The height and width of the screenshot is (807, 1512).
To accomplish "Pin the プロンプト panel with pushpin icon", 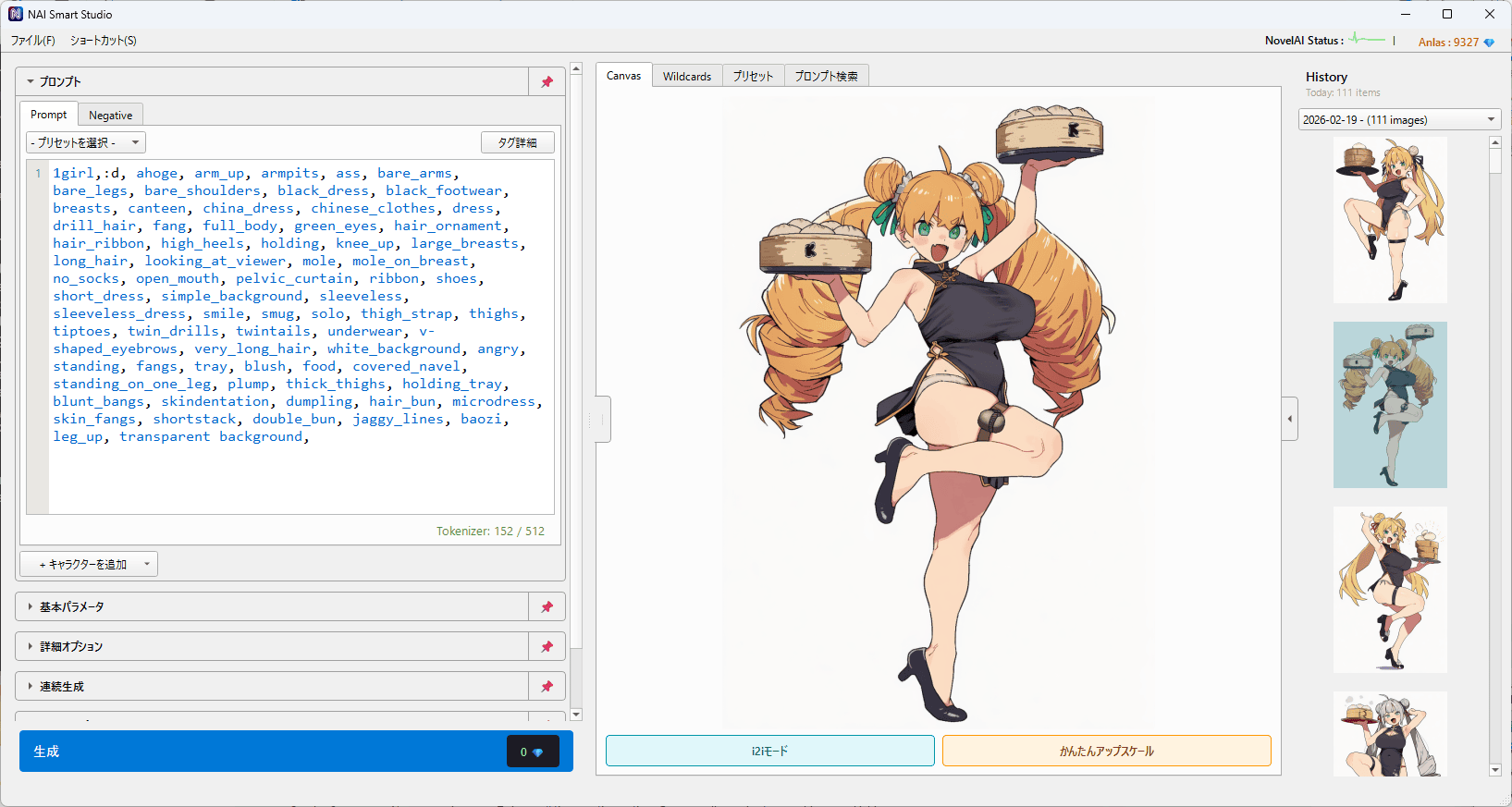I will click(x=547, y=82).
